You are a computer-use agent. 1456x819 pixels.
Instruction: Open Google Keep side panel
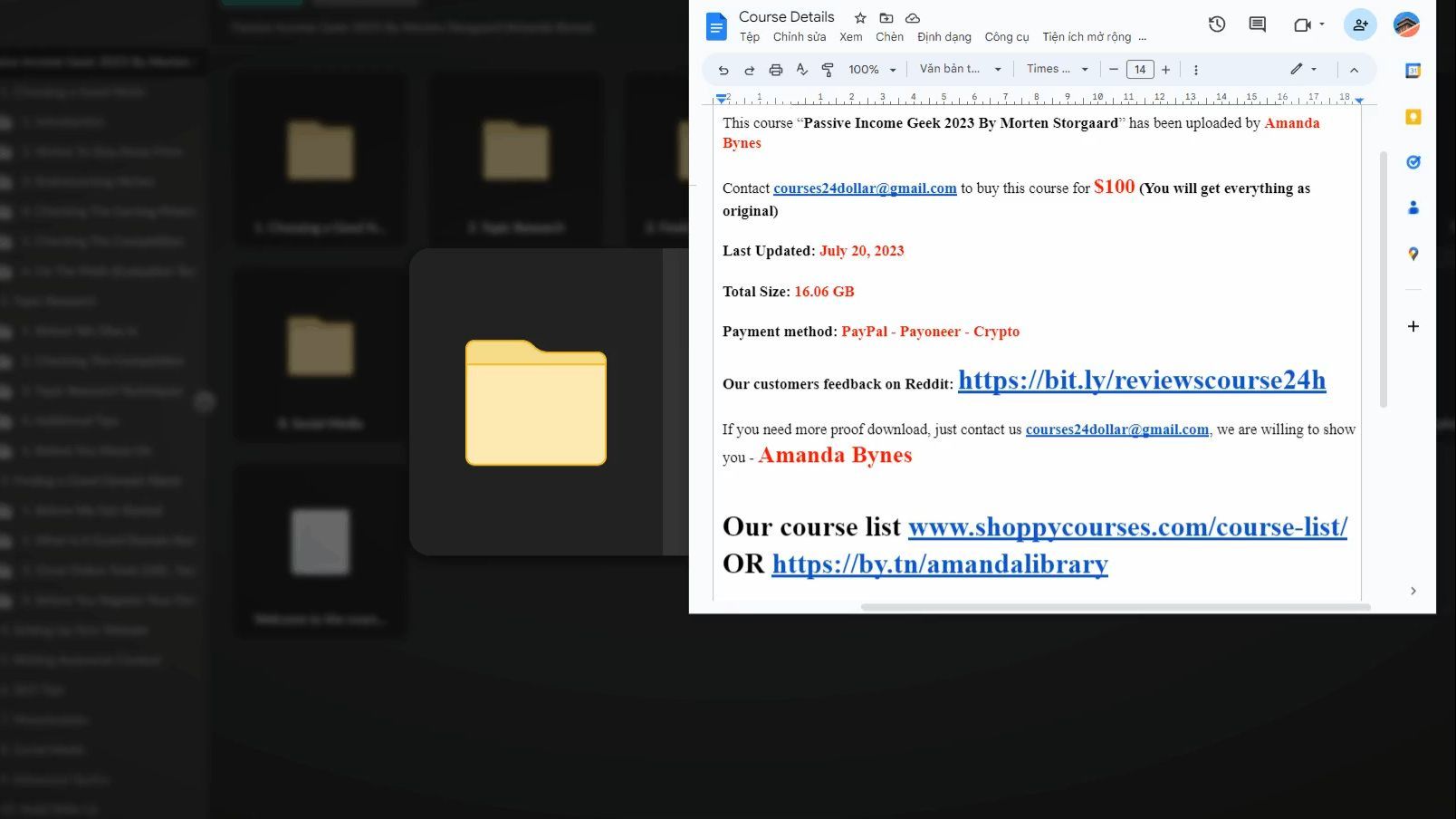pyautogui.click(x=1413, y=117)
